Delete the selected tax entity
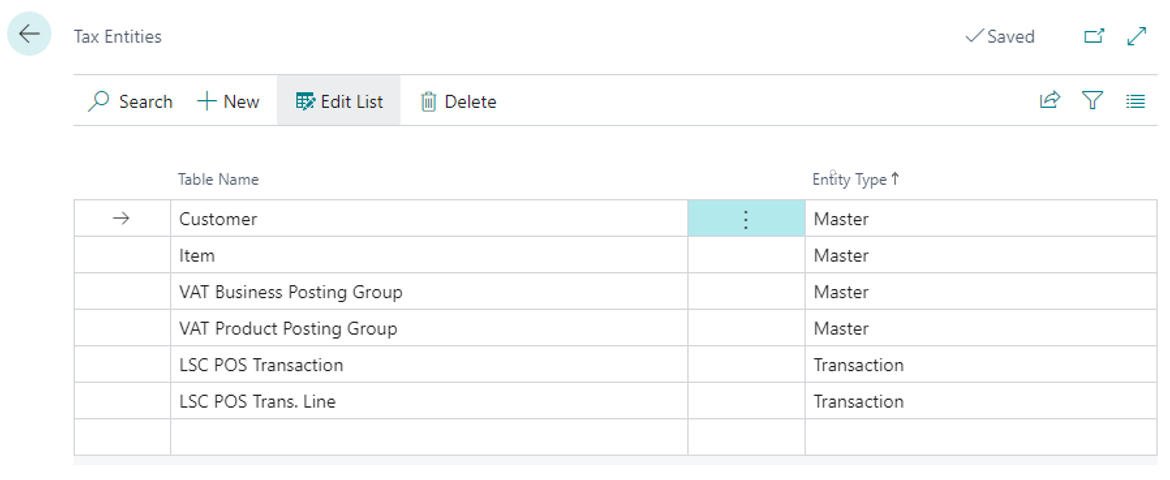The width and height of the screenshot is (1170, 480). point(458,101)
